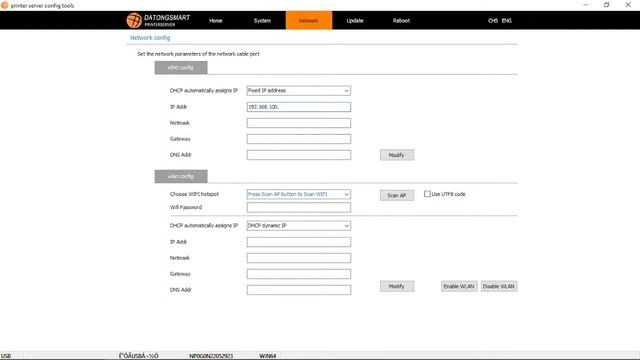The height and width of the screenshot is (360, 640).
Task: Click the network cable port description text
Action: (x=198, y=54)
